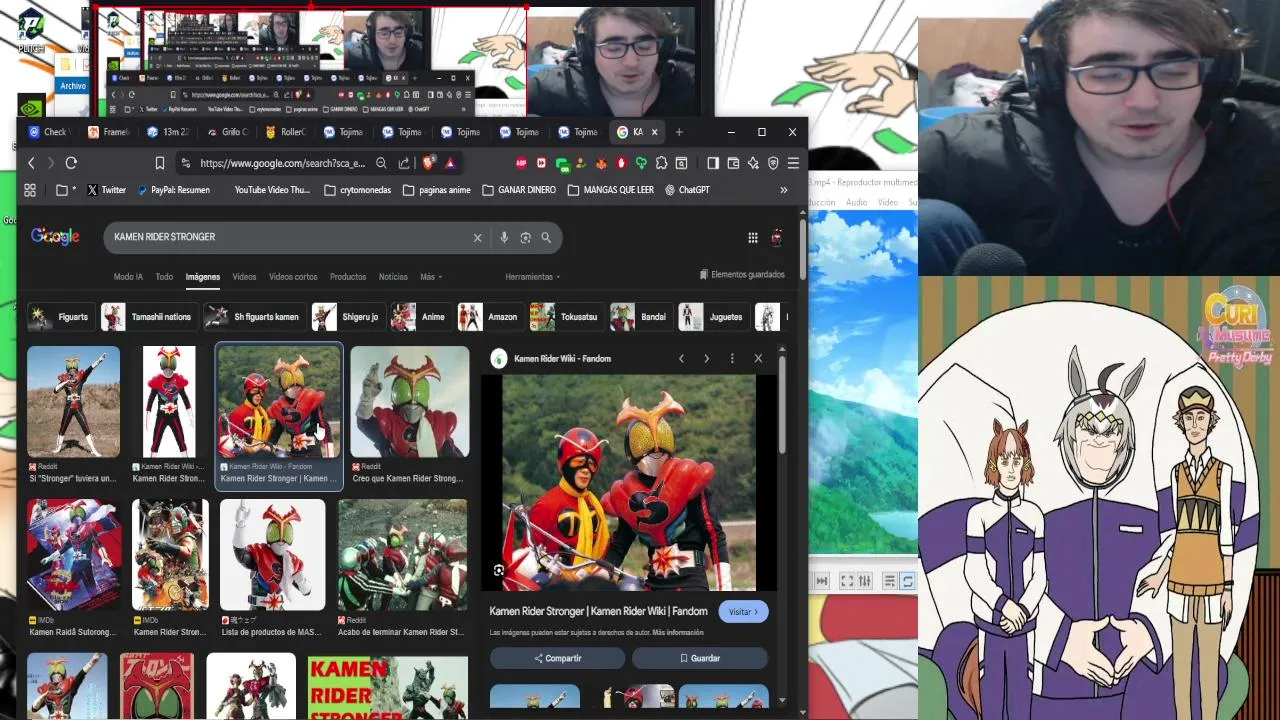
Task: Open the PayPal: Resumen bookmark
Action: click(x=172, y=190)
